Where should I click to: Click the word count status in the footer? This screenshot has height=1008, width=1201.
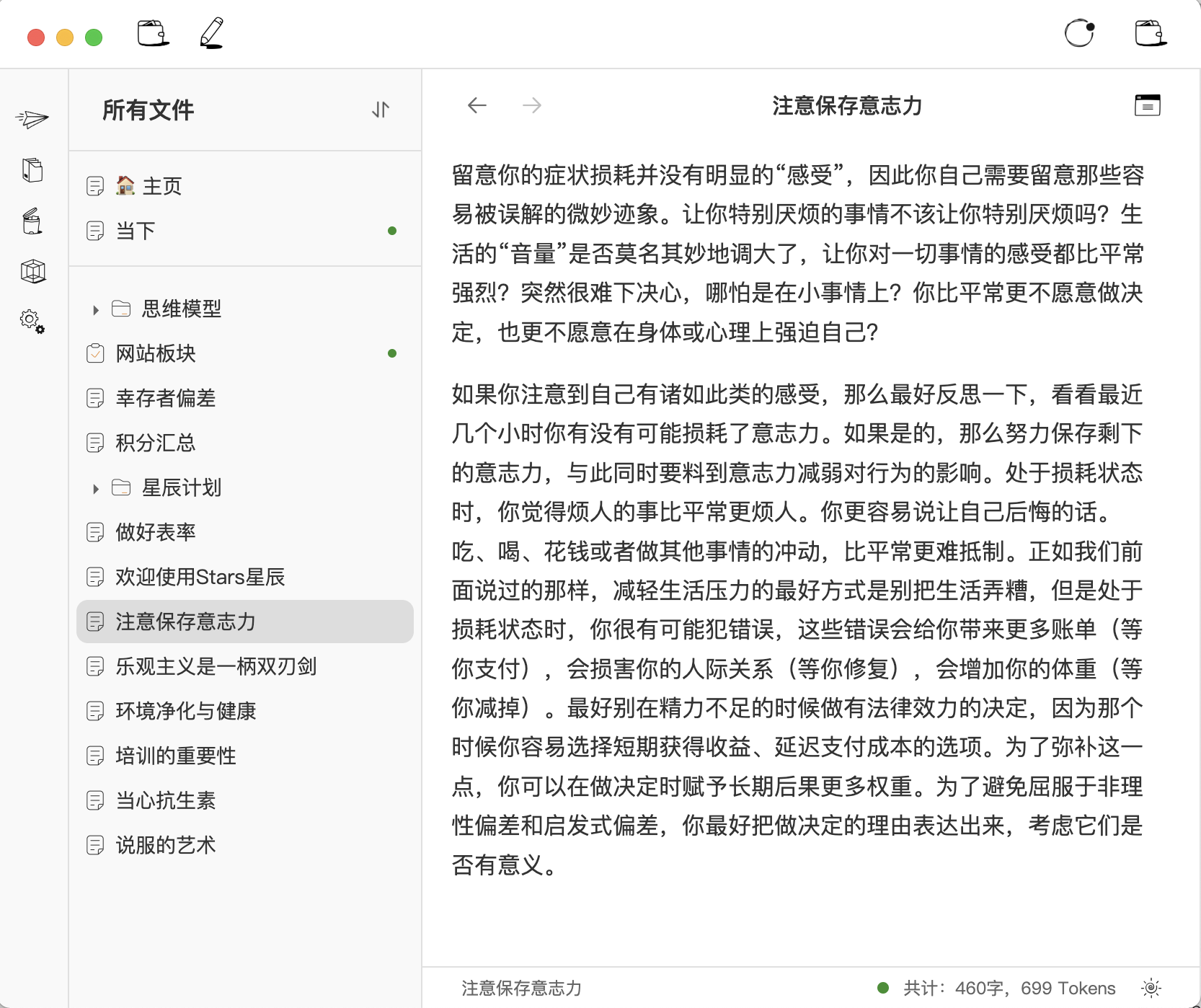(x=1009, y=988)
